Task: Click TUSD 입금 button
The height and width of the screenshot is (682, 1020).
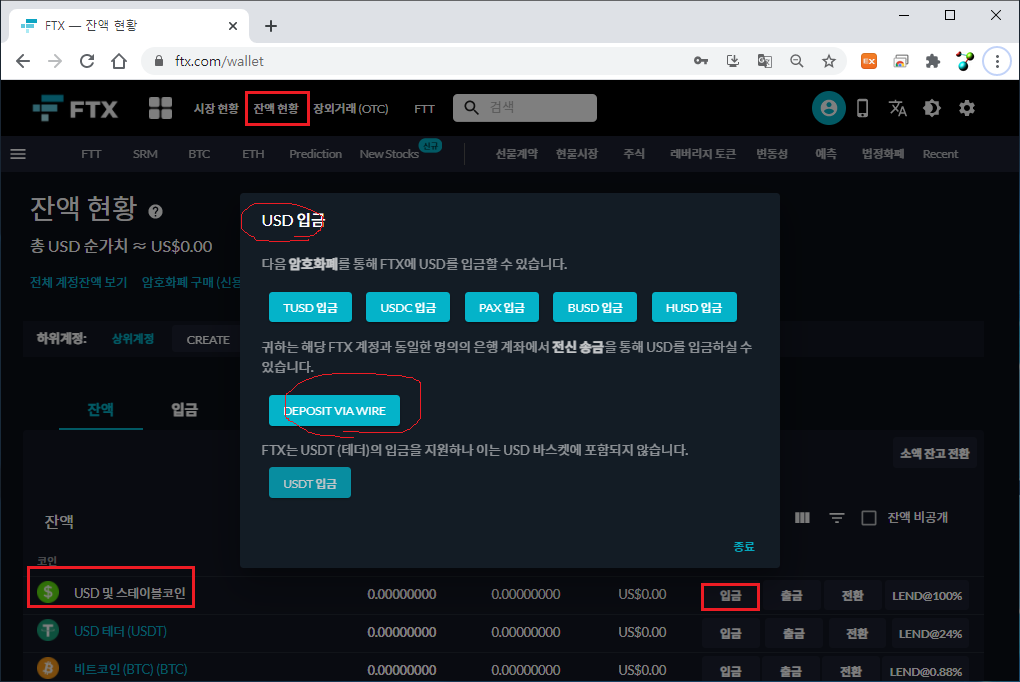Action: 310,307
